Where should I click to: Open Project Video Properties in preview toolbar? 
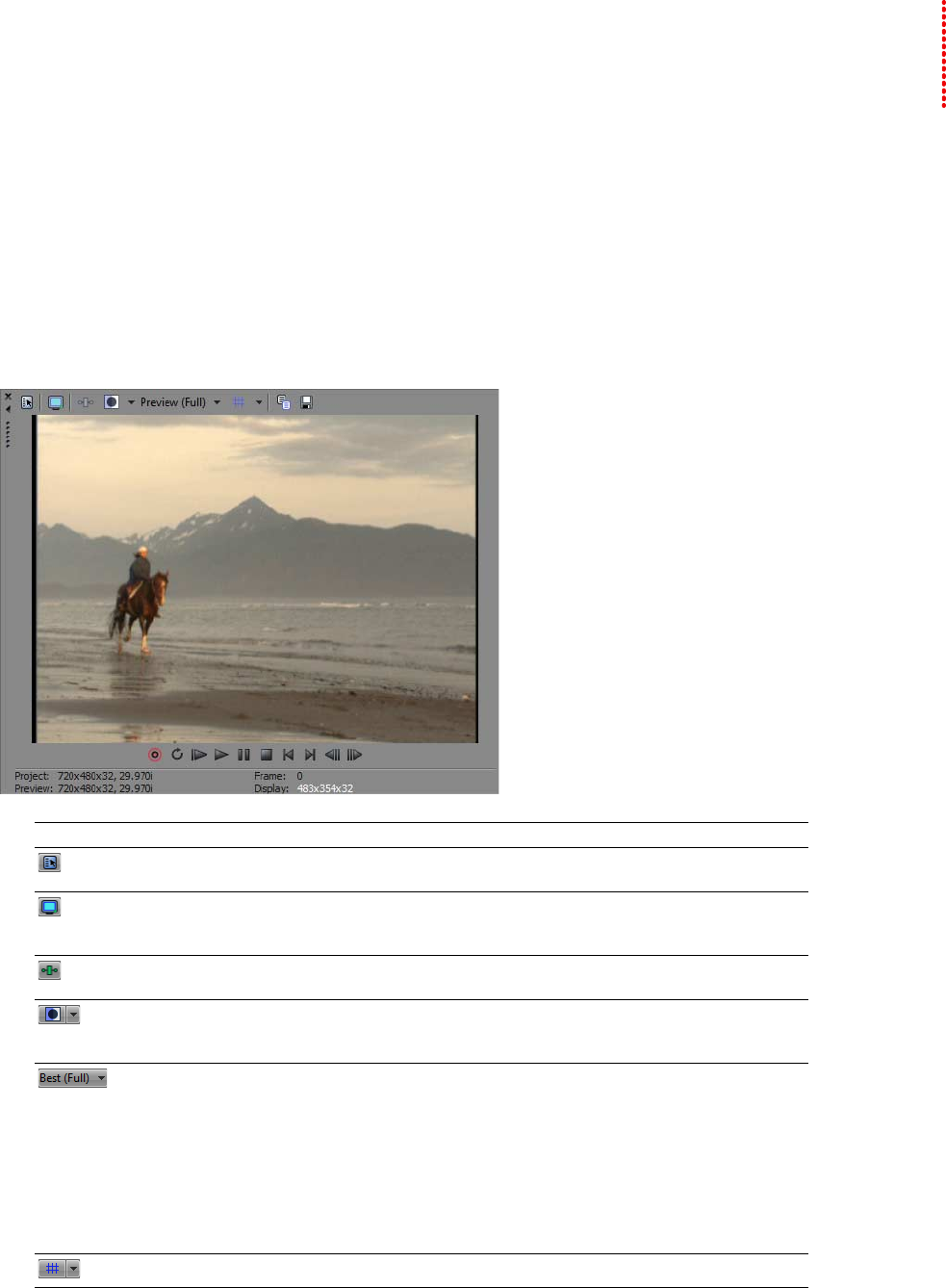coord(27,402)
